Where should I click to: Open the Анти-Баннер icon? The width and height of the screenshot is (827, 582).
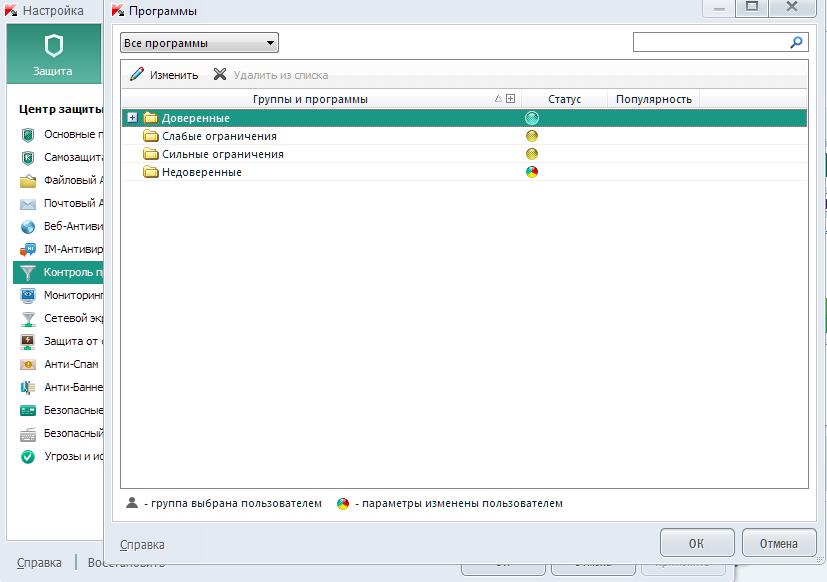28,387
